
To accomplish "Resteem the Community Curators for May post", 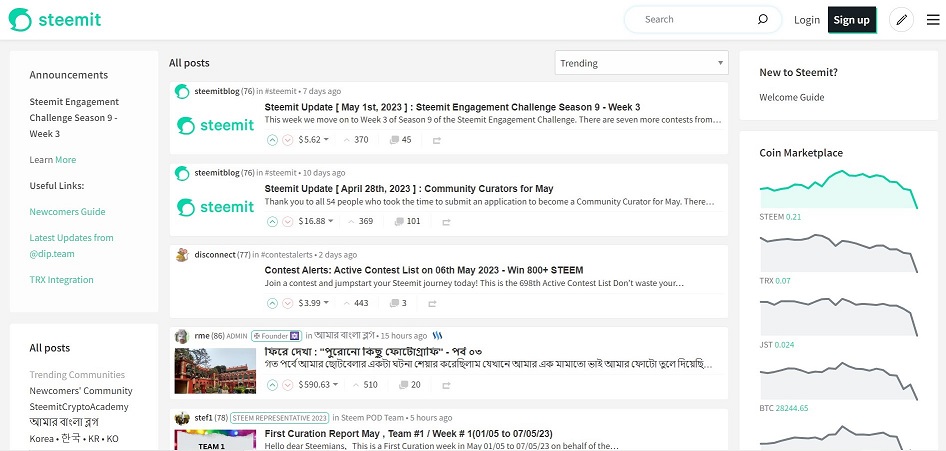I will (446, 222).
